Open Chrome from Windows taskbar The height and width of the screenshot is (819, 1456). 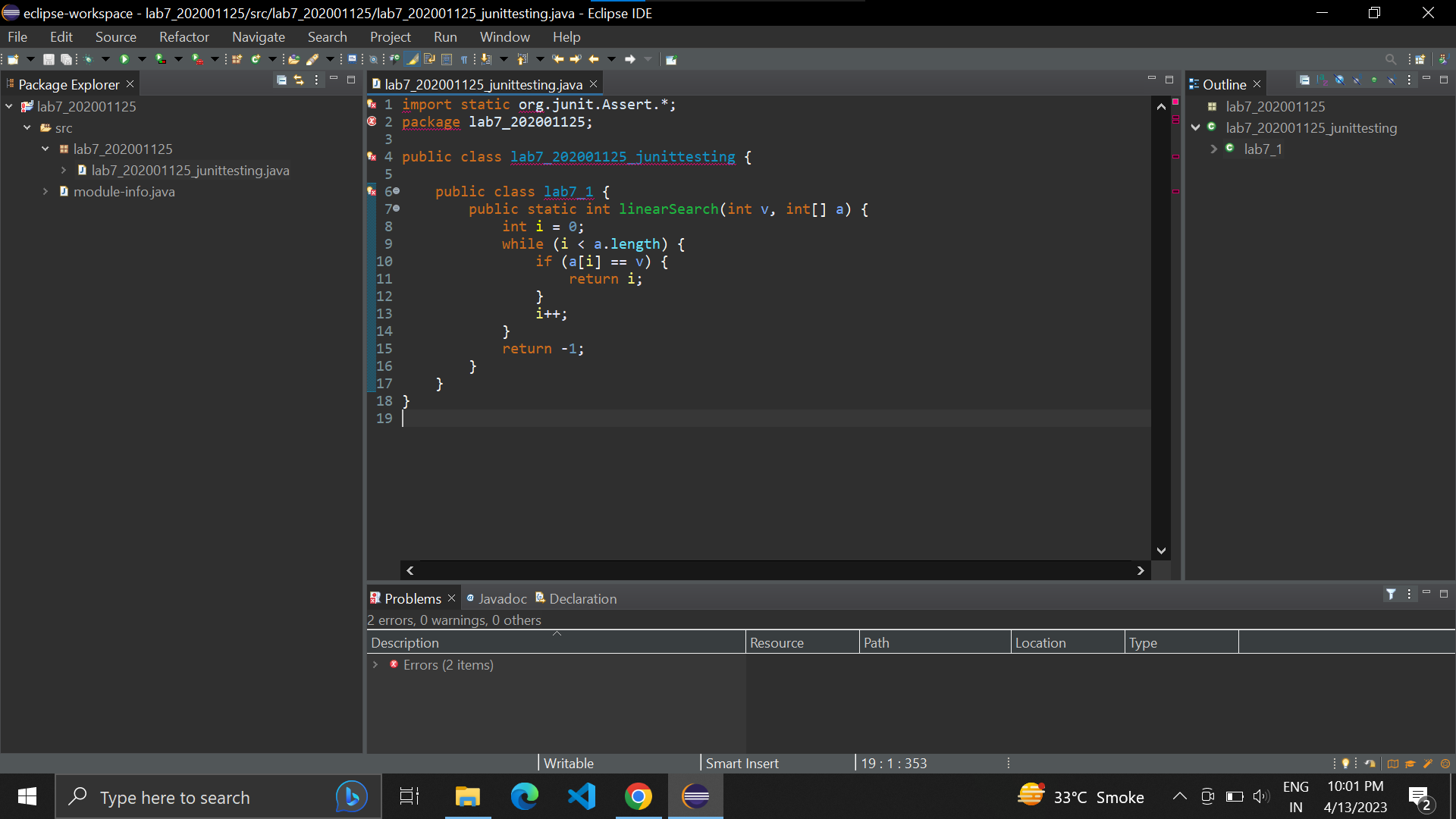639,796
